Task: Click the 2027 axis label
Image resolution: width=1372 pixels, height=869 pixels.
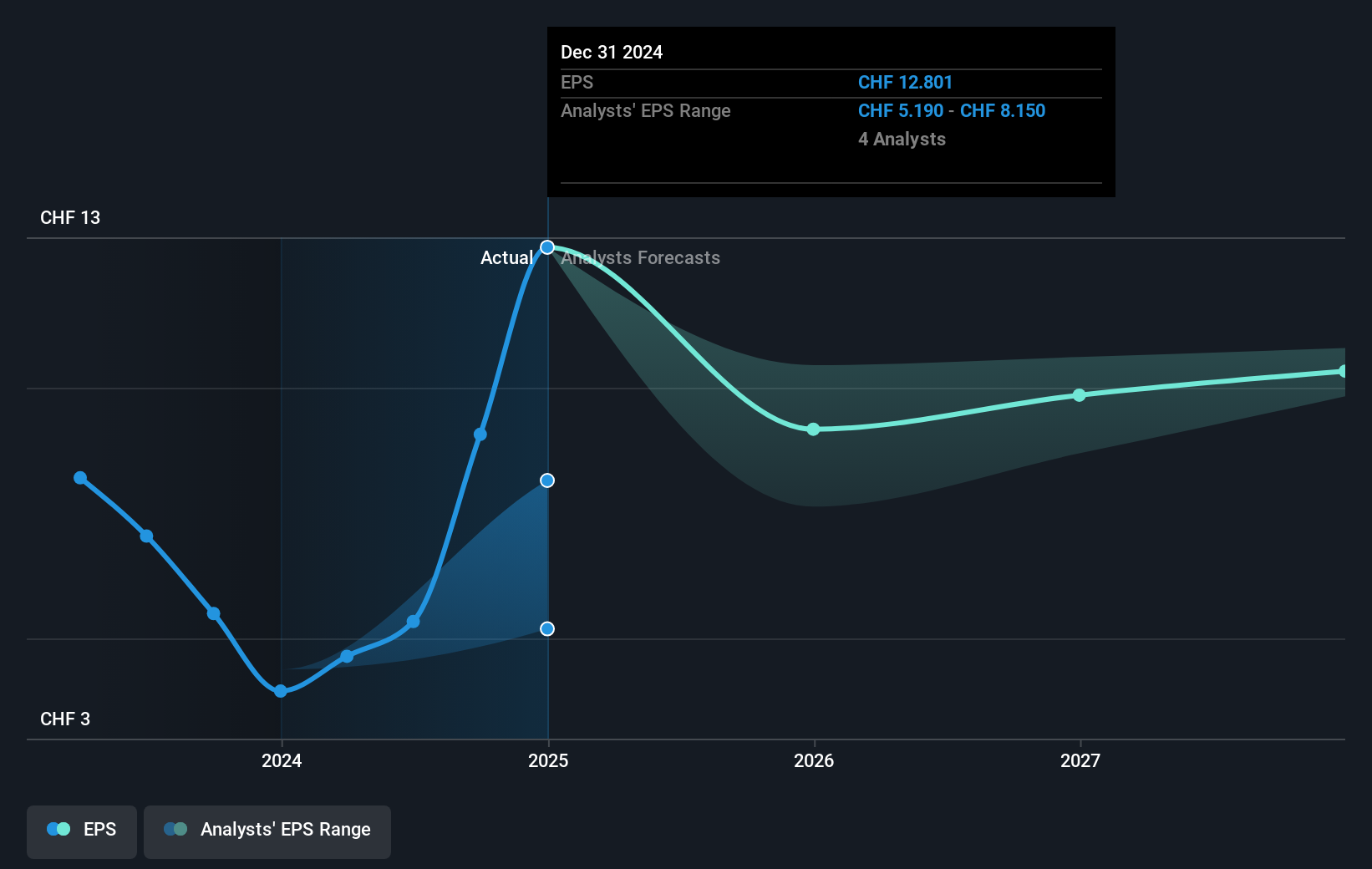Action: [x=1080, y=760]
